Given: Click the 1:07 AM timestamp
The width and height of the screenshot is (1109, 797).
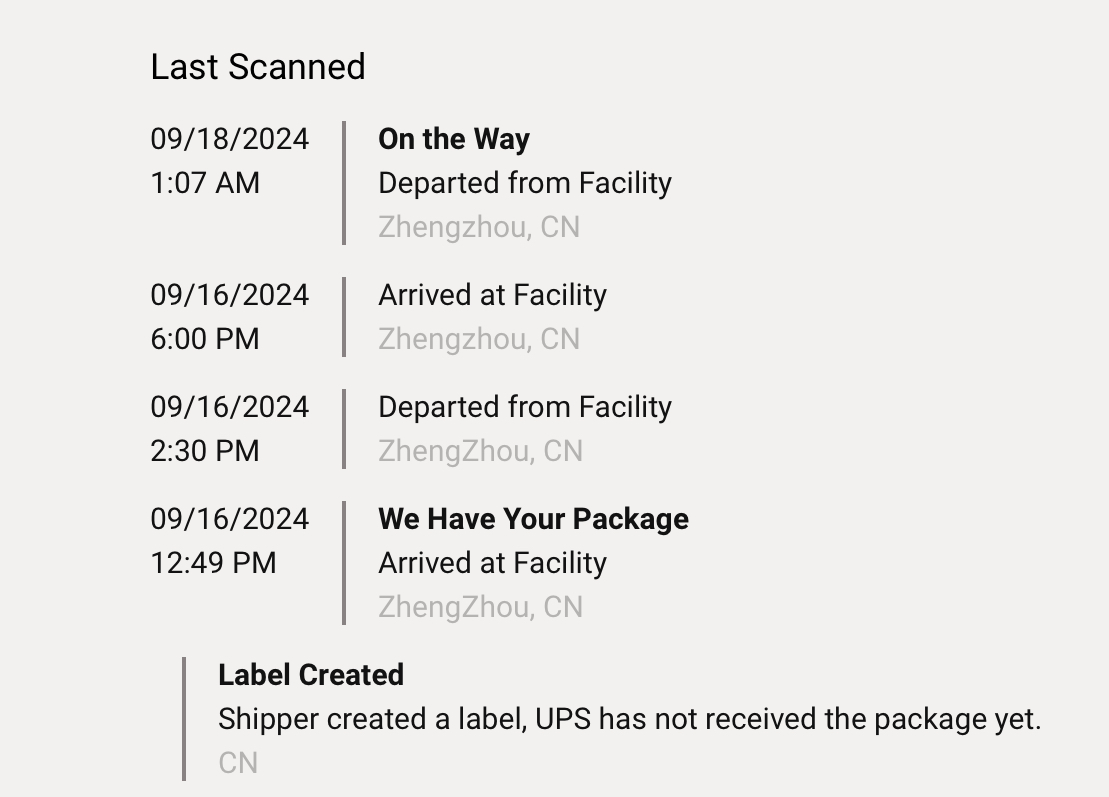Looking at the screenshot, I should pyautogui.click(x=205, y=183).
